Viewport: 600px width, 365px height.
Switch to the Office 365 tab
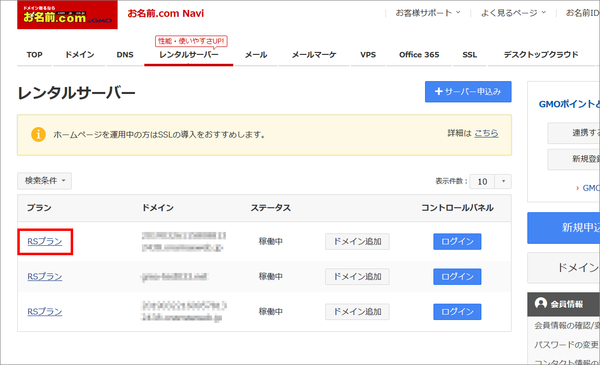419,55
